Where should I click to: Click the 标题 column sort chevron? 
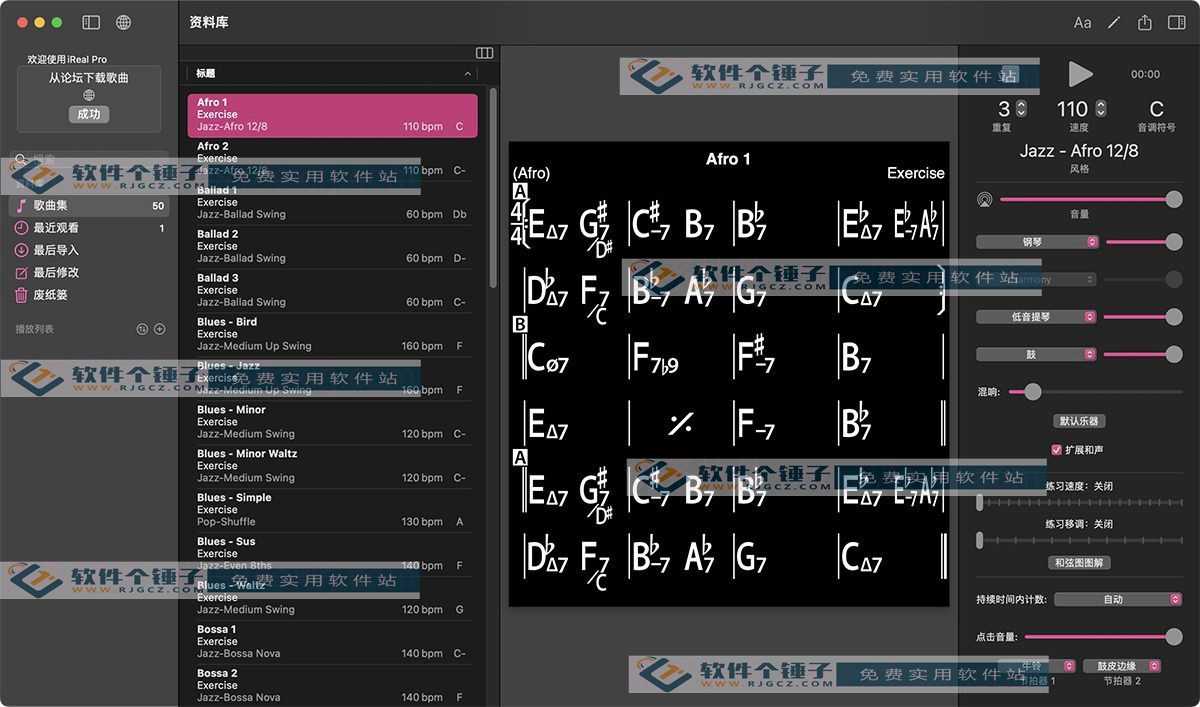467,74
